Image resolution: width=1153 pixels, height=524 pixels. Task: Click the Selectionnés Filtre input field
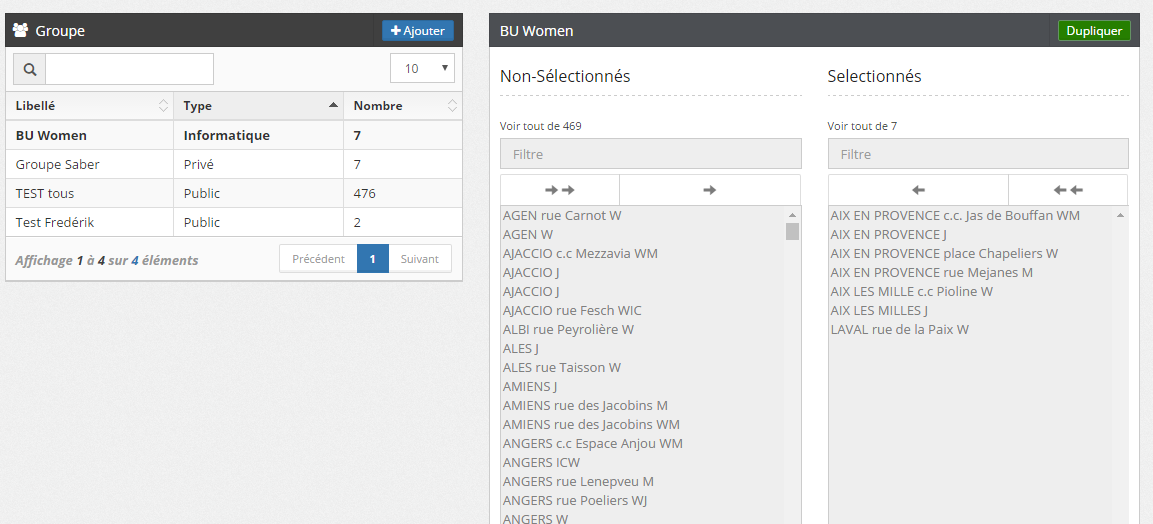pyautogui.click(x=978, y=154)
